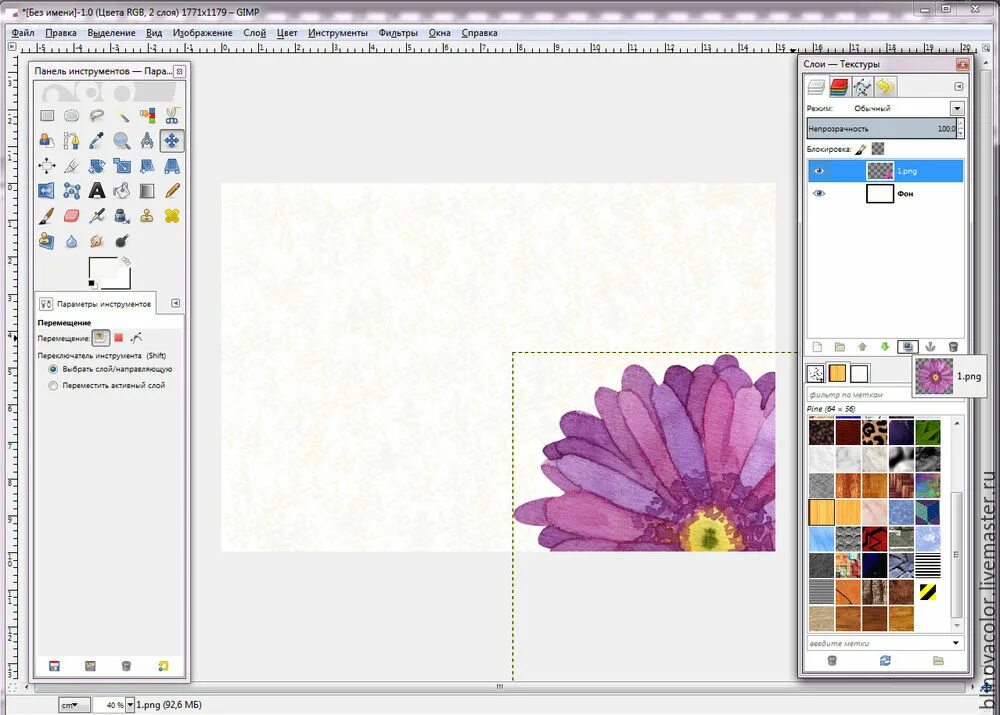Raise the layer with up arrow
The width and height of the screenshot is (1000, 715).
[x=862, y=347]
